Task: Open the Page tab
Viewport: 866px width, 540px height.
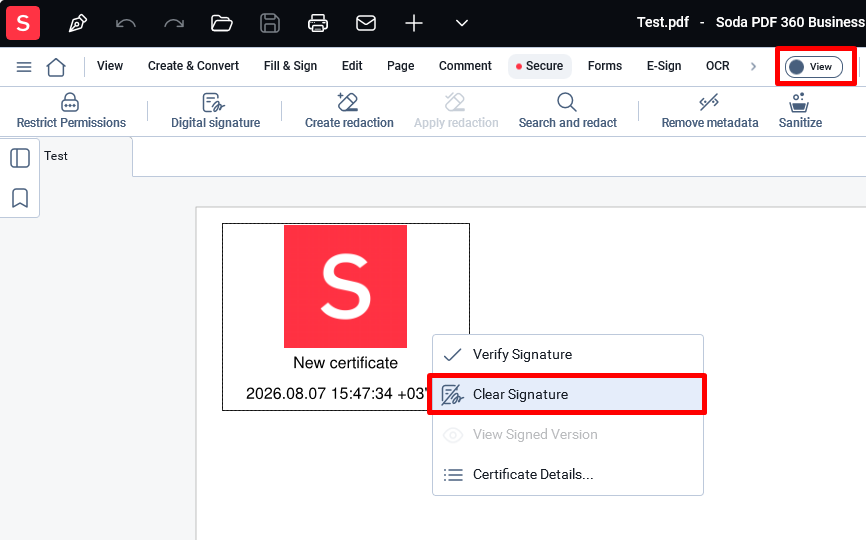Action: pyautogui.click(x=400, y=66)
